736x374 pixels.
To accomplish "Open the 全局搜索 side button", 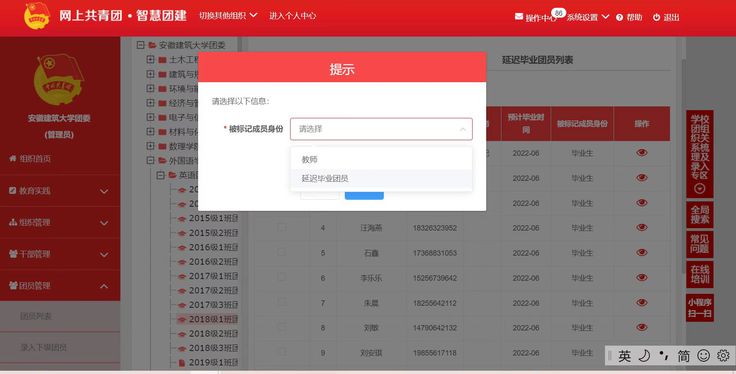I will 699,214.
